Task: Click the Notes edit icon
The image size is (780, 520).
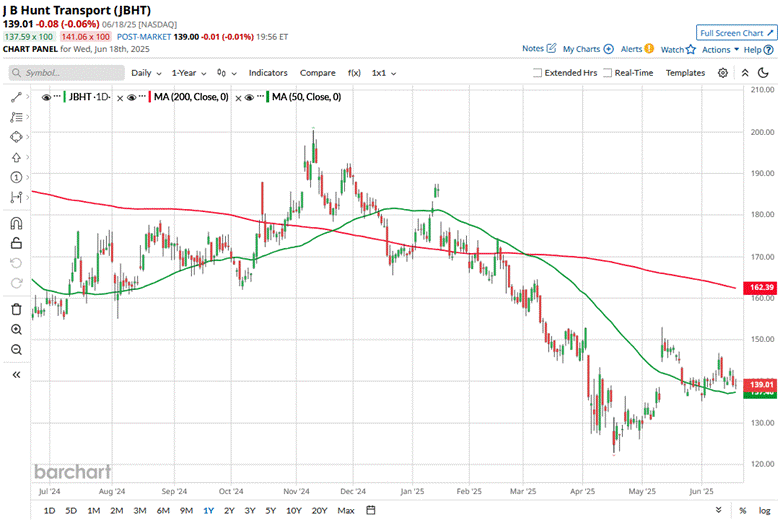Action: point(551,48)
